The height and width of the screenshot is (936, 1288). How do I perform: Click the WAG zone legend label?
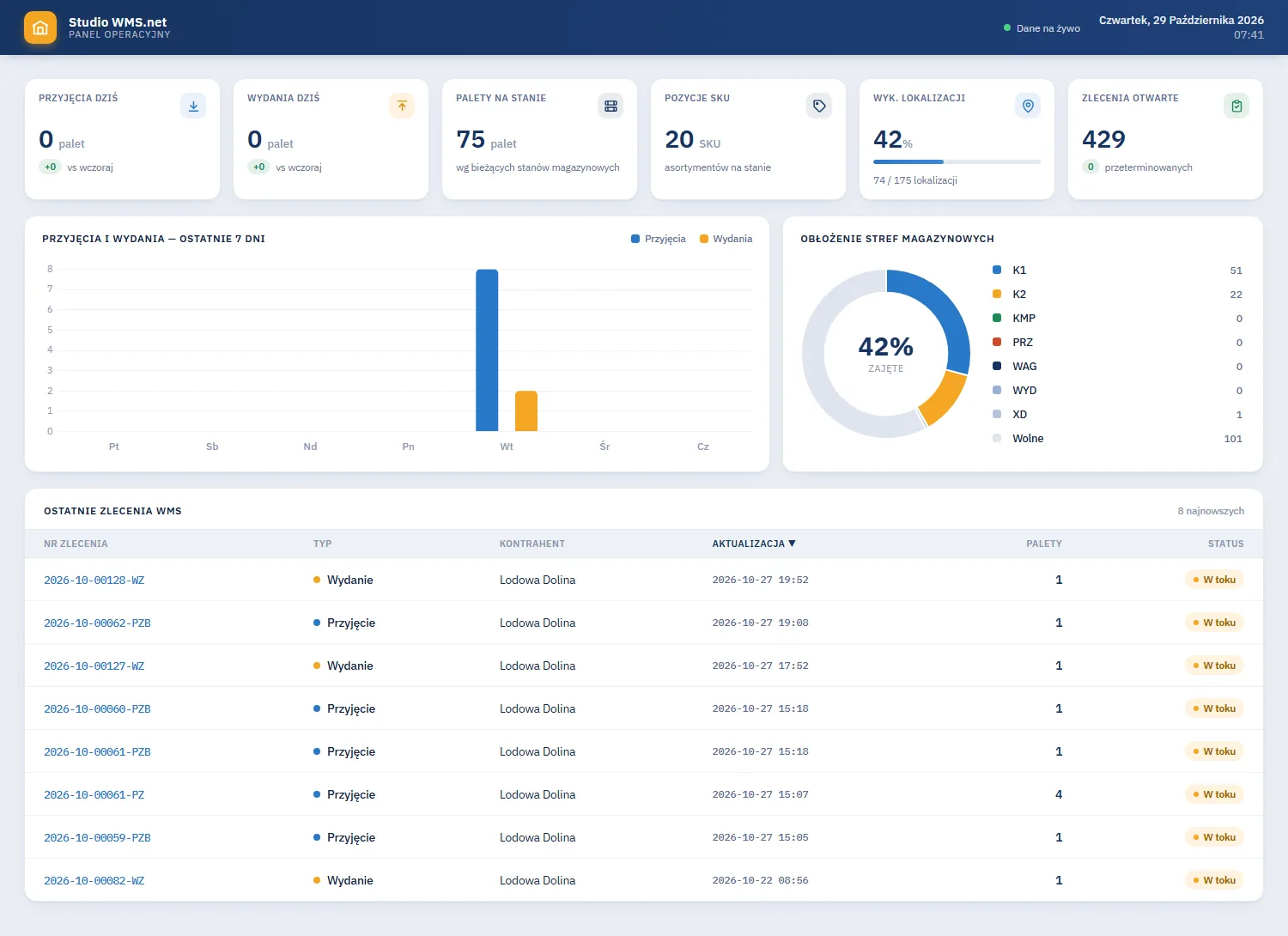tap(1024, 366)
